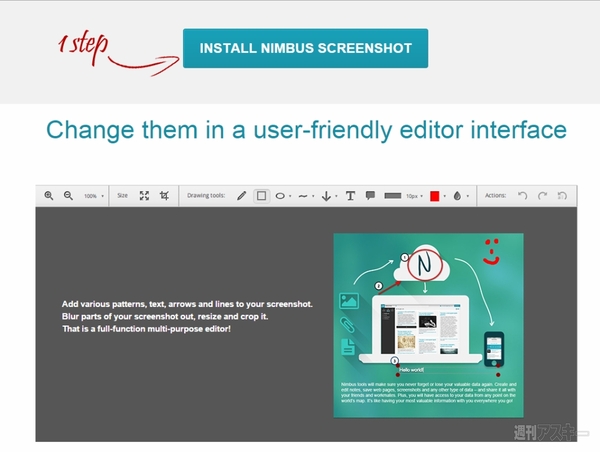Click the 'Drawing tools:' label
The width and height of the screenshot is (600, 452).
[206, 196]
